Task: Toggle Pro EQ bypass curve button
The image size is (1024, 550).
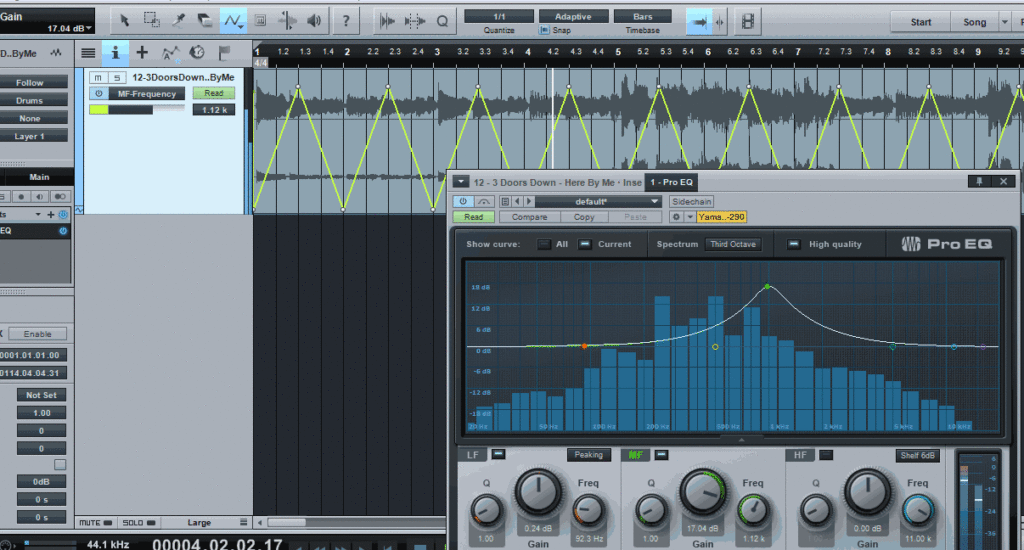Action: click(x=483, y=201)
